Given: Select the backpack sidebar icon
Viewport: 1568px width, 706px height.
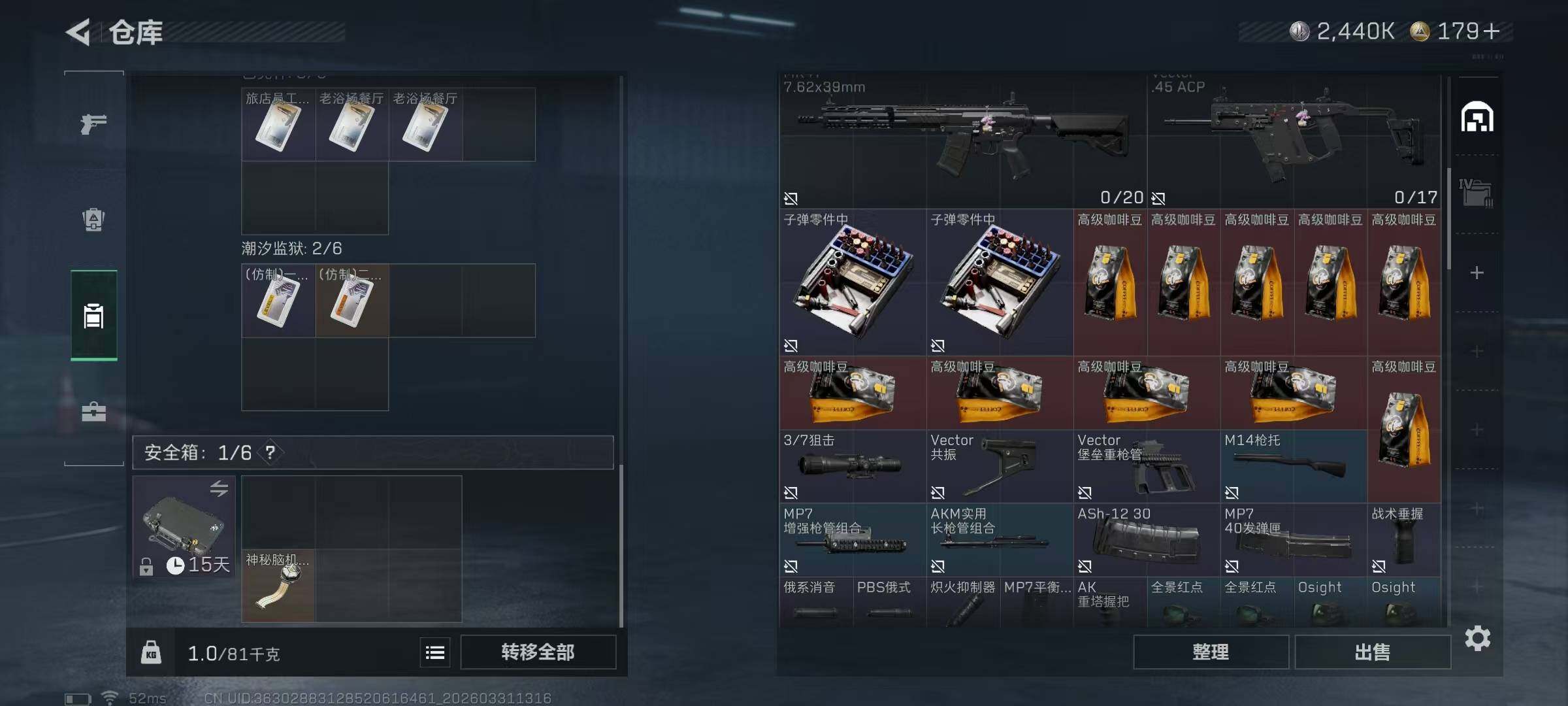Looking at the screenshot, I should [x=93, y=219].
